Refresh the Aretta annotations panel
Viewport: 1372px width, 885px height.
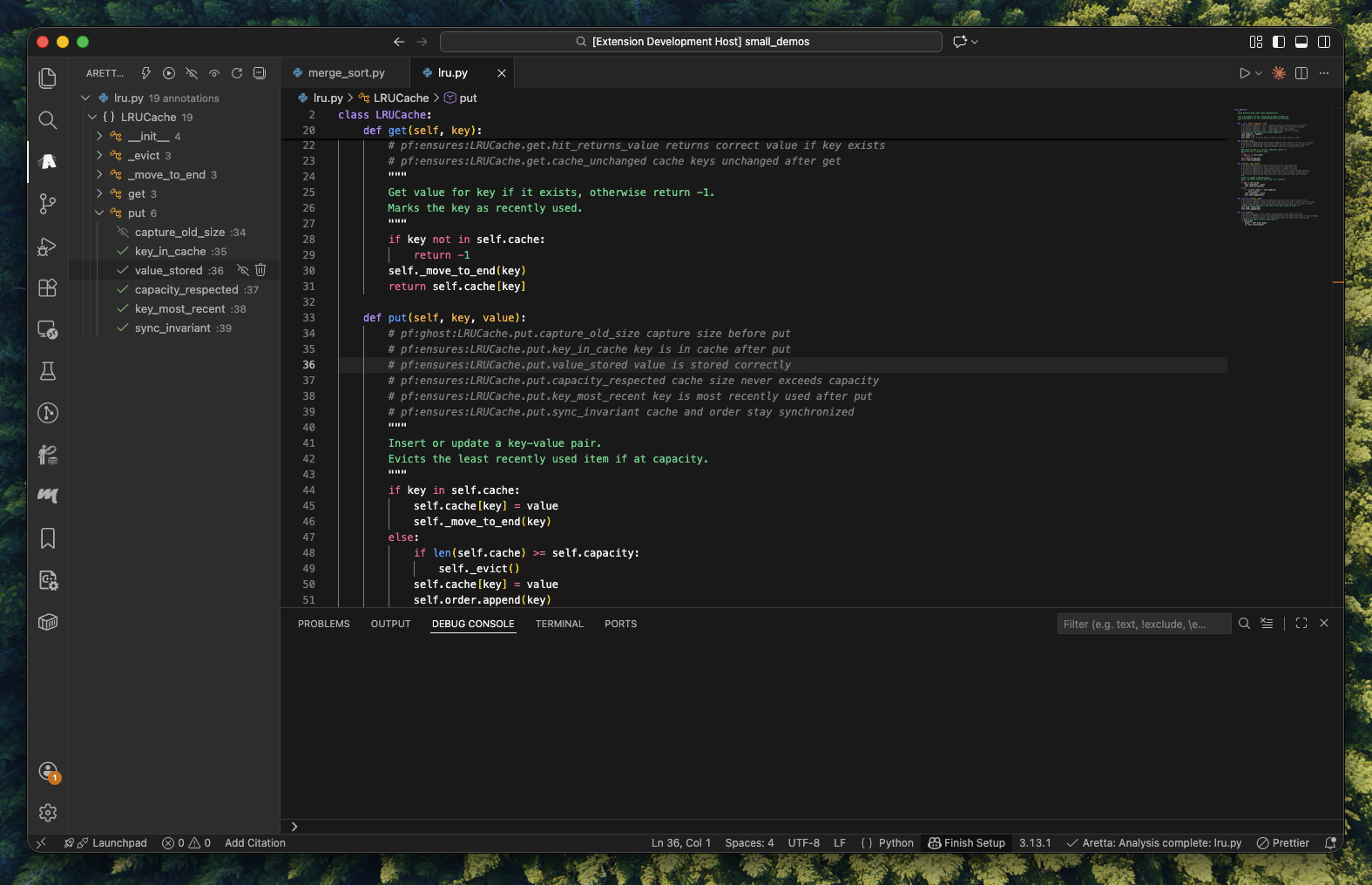coord(237,73)
